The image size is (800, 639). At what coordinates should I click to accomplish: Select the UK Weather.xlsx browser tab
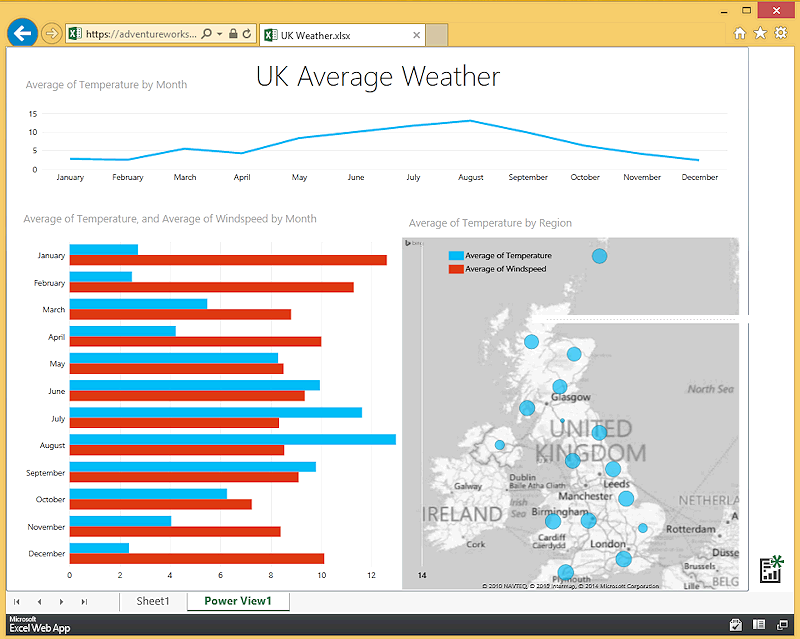(342, 35)
